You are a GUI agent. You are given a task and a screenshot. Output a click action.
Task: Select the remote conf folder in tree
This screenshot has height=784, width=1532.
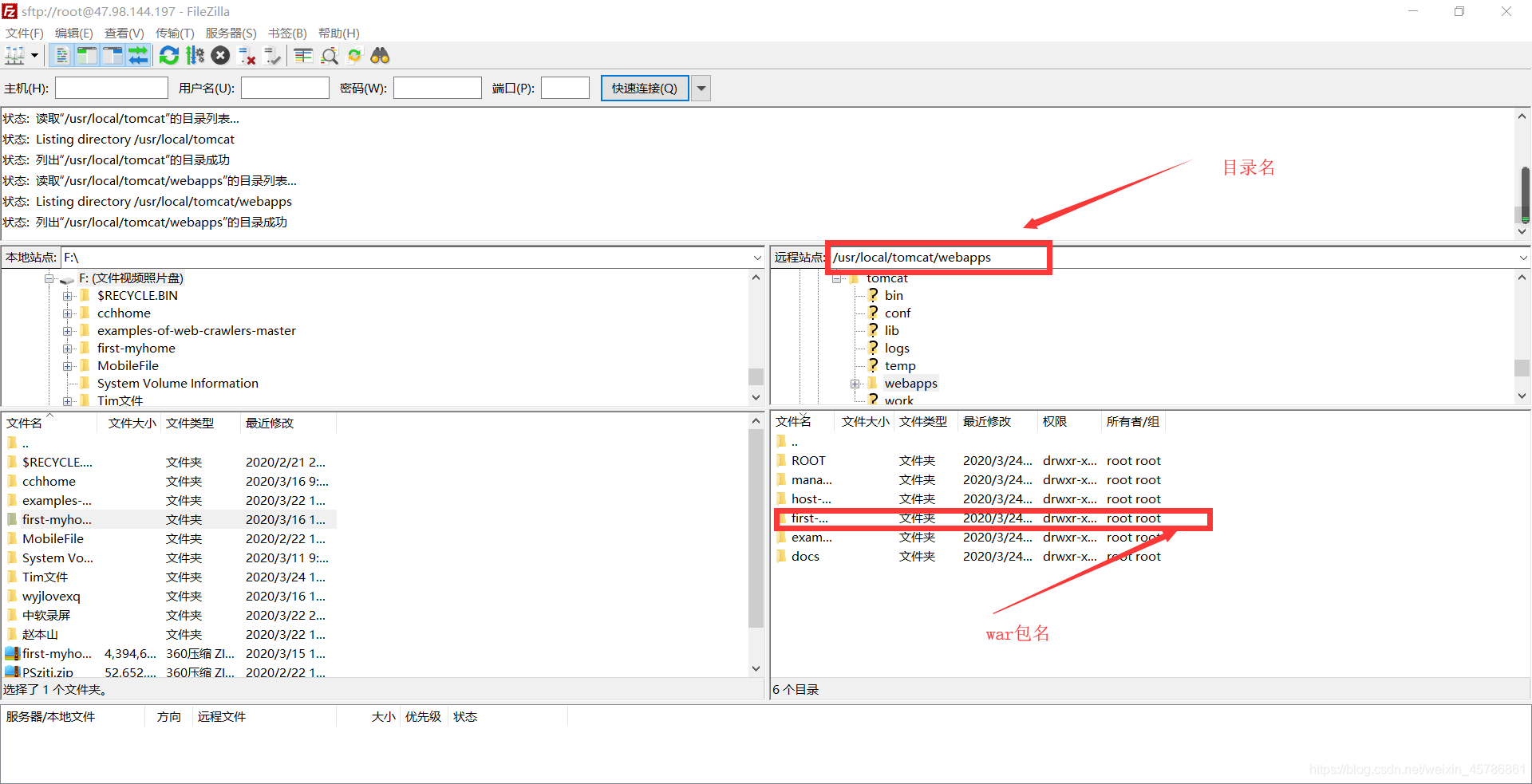click(898, 313)
